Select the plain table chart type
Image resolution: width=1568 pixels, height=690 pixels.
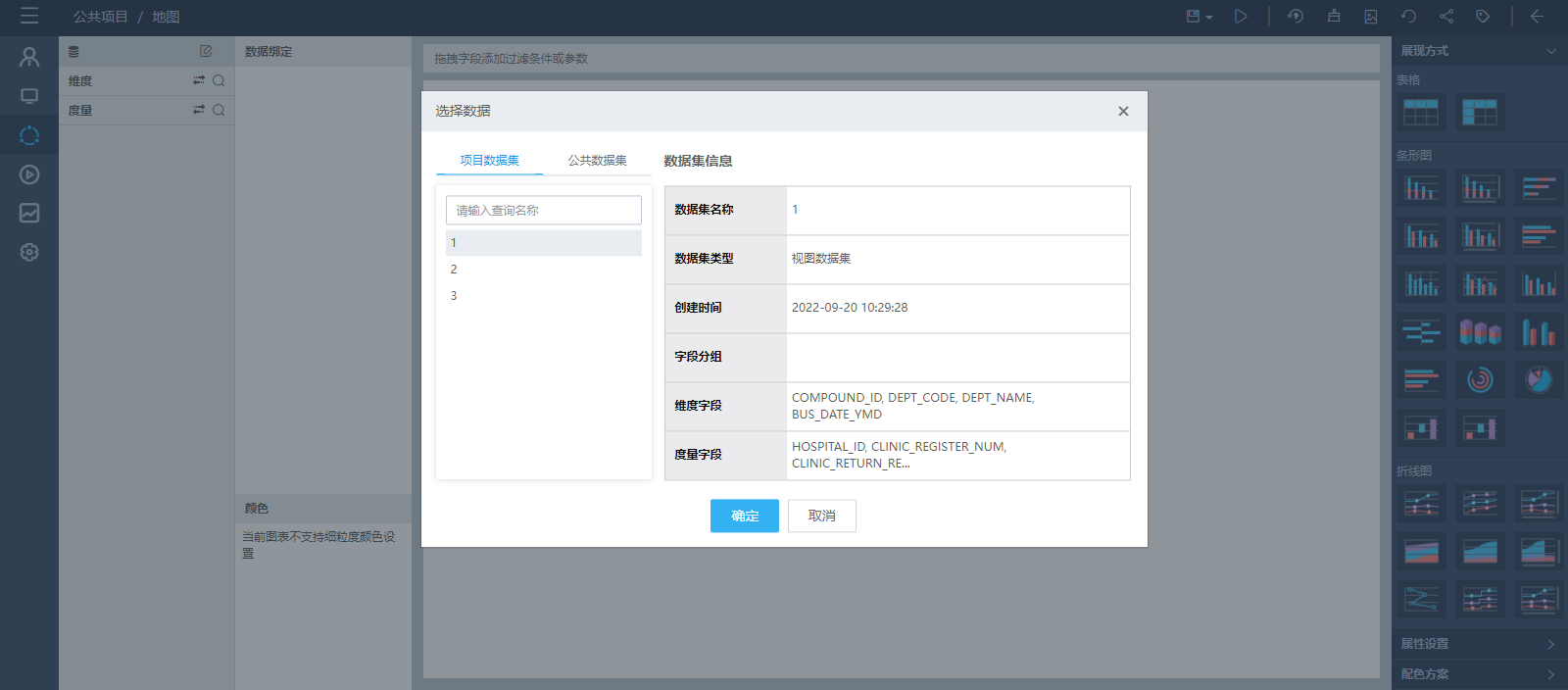(1421, 112)
